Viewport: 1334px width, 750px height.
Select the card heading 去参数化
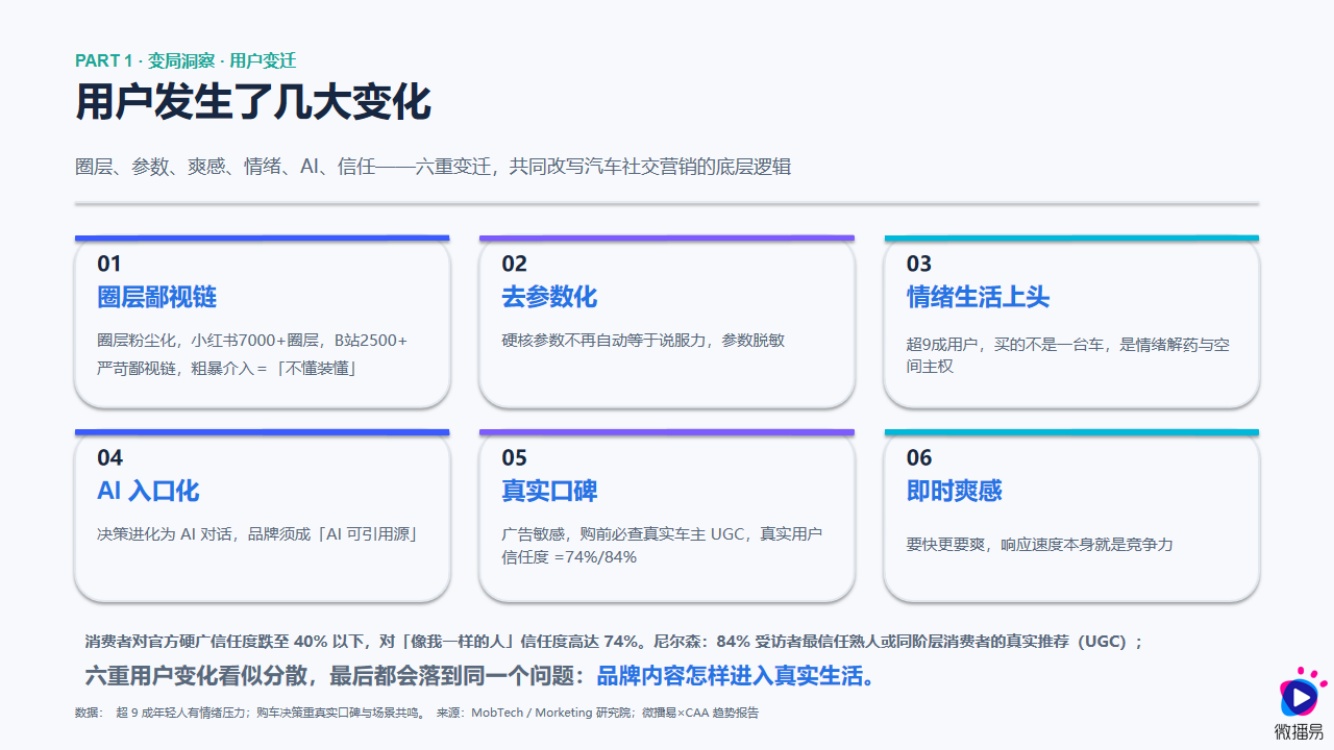click(x=549, y=297)
